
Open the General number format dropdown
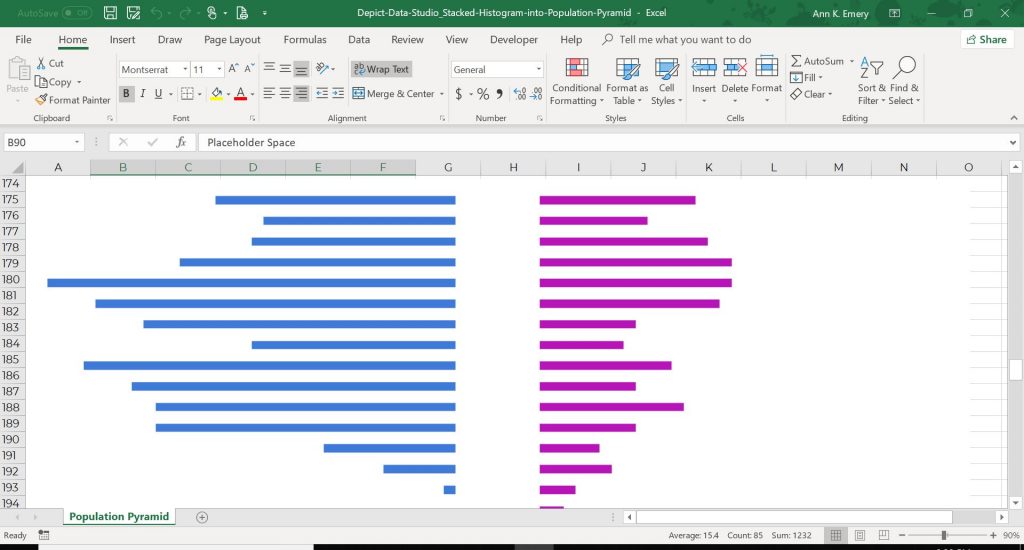[538, 69]
